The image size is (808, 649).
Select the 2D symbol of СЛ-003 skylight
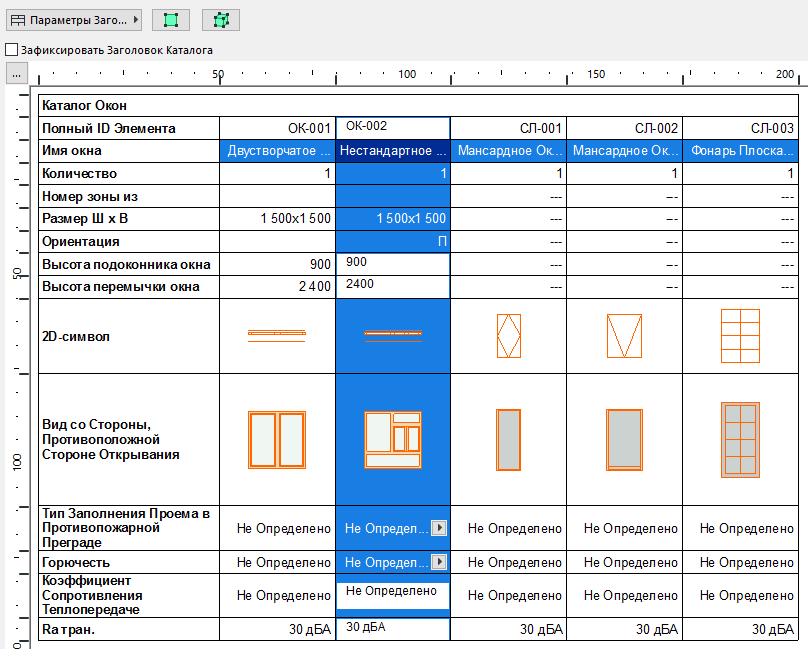(x=740, y=335)
